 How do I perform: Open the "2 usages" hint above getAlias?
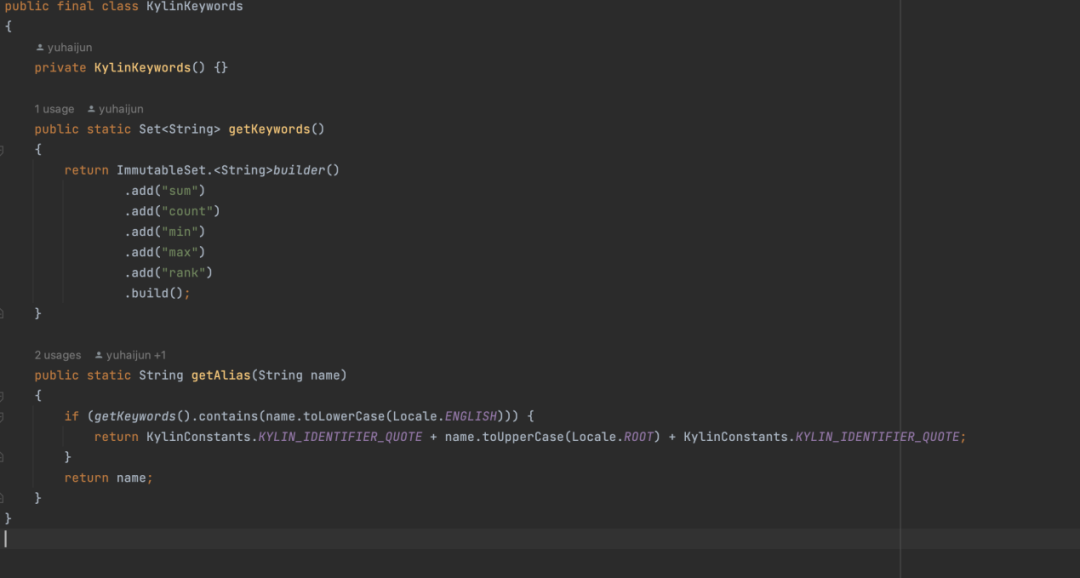[58, 355]
